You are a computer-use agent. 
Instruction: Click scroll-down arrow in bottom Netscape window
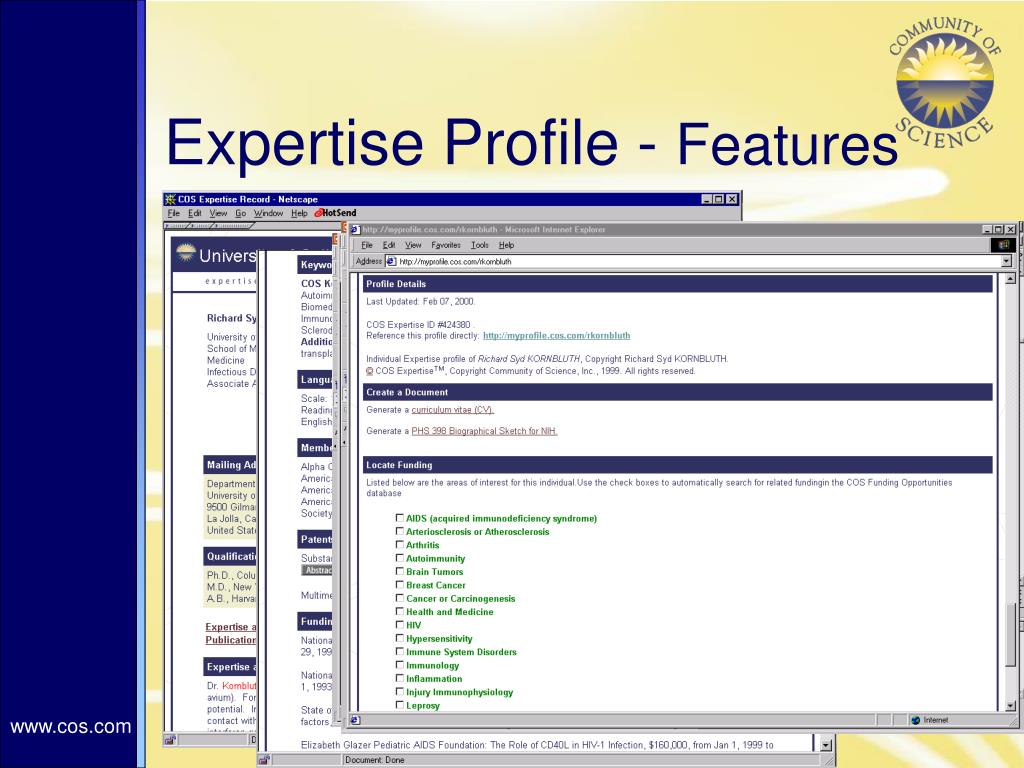825,745
